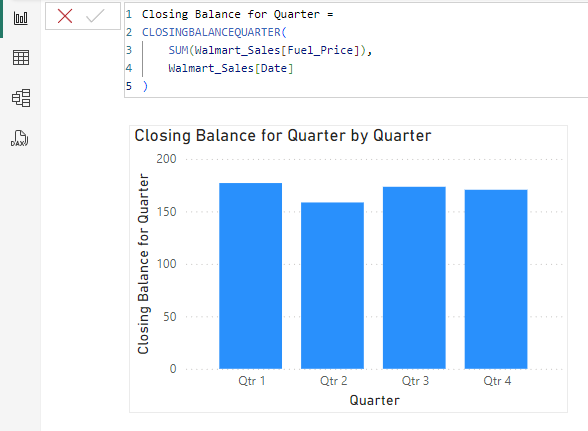Click the 50 y-axis value
The image size is (588, 431).
click(170, 317)
